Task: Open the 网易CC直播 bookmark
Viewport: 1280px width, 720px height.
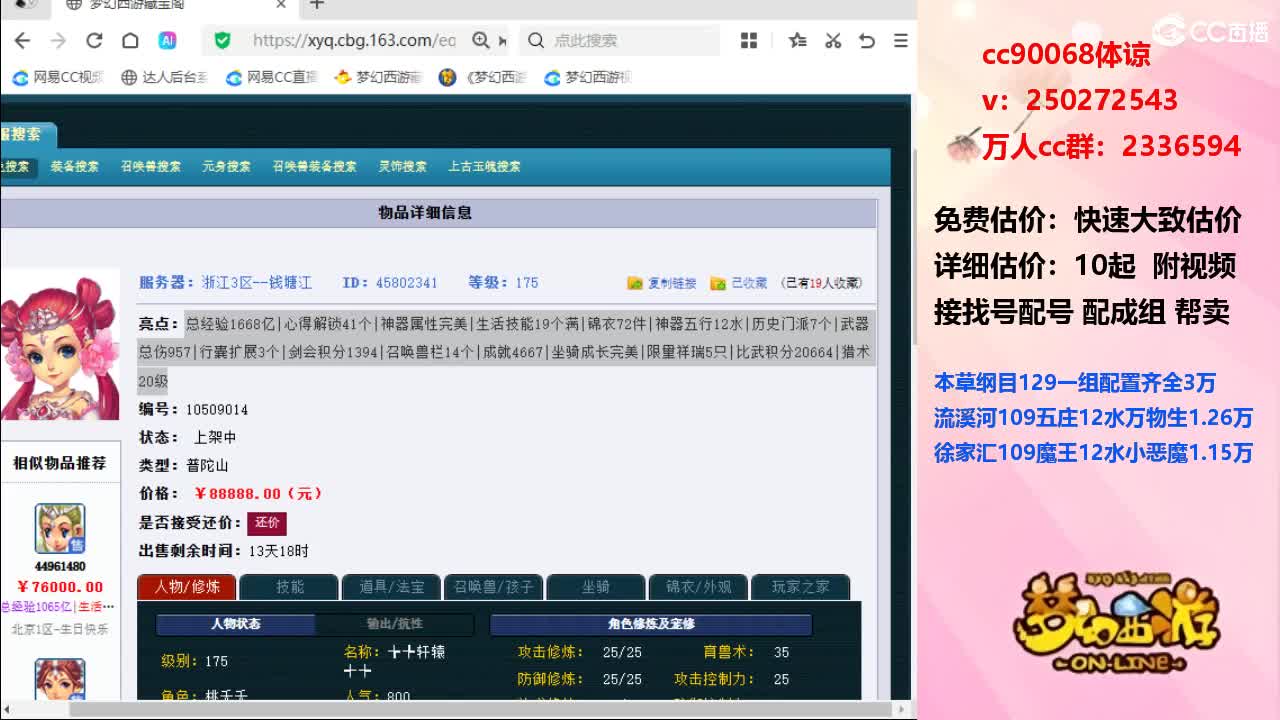Action: pos(272,77)
